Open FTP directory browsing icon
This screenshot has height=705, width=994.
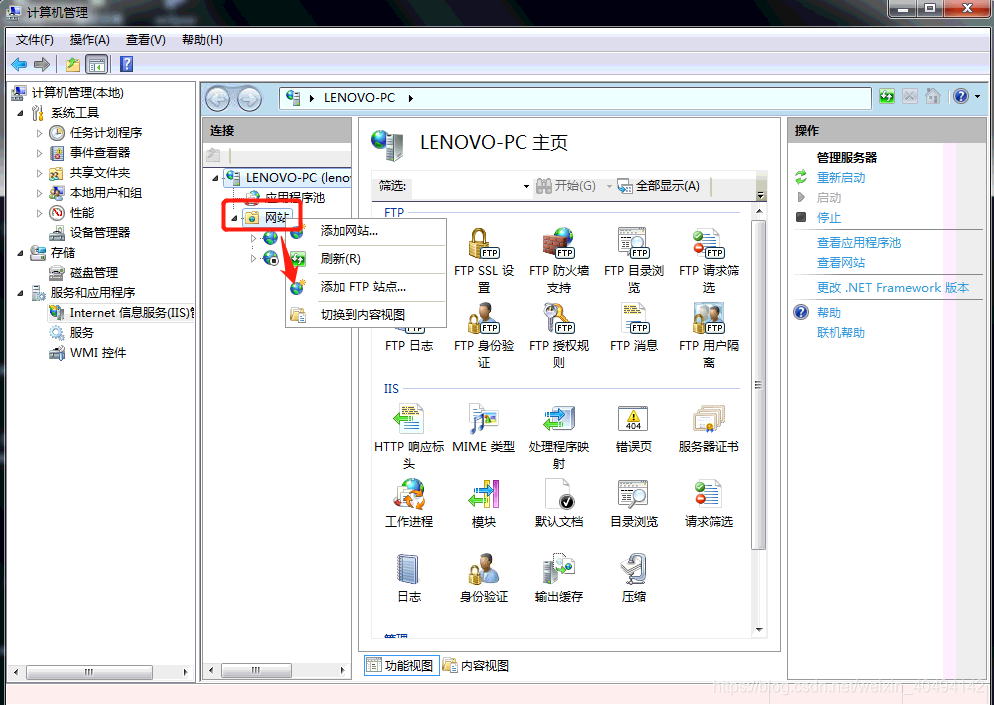pyautogui.click(x=633, y=243)
